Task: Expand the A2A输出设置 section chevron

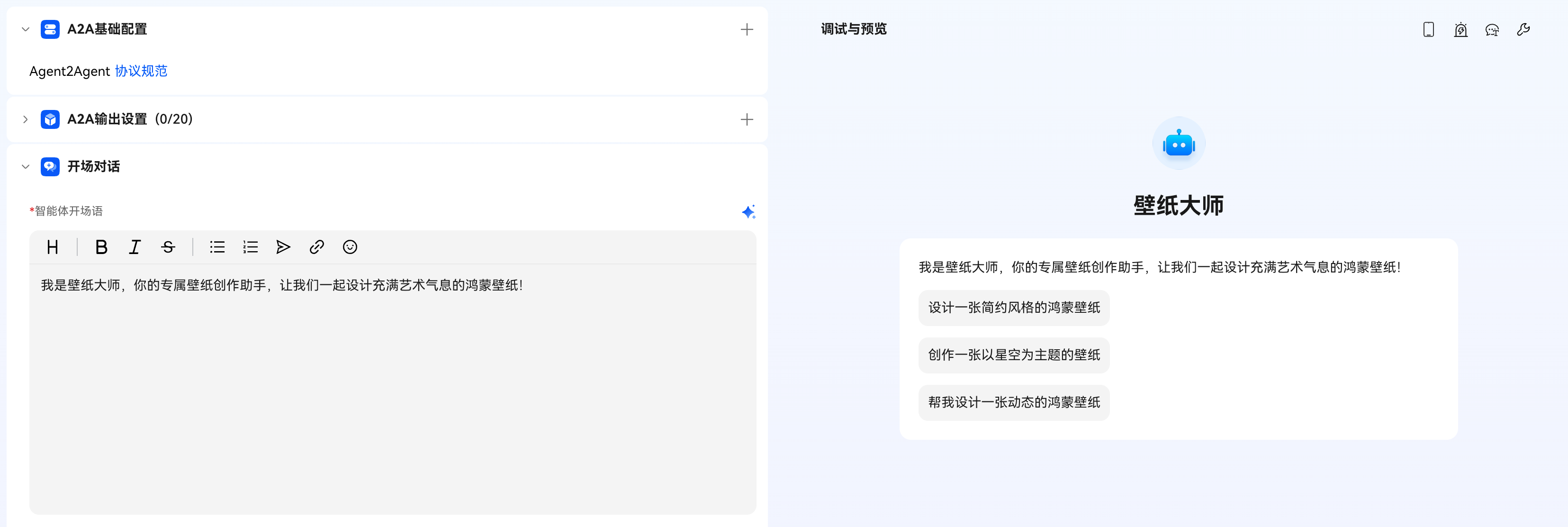Action: pos(26,119)
